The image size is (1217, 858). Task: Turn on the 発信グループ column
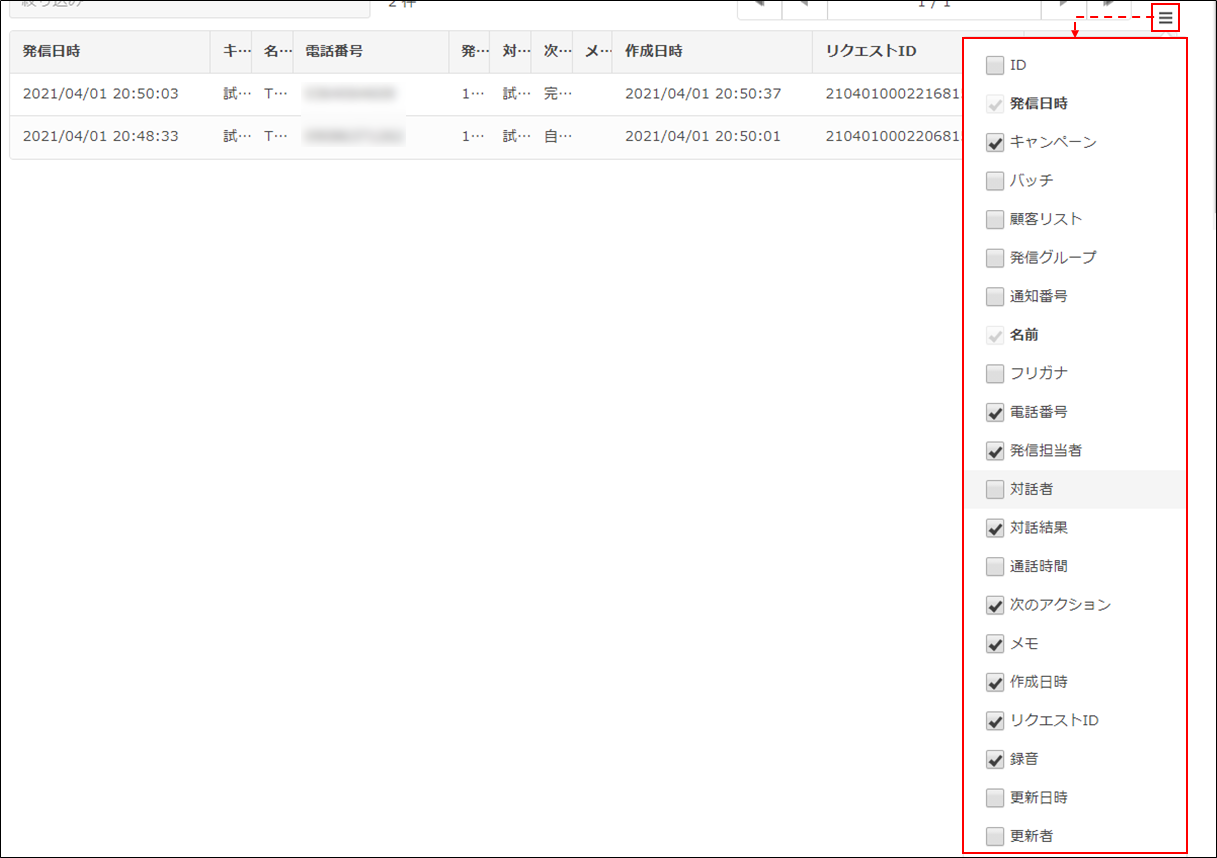point(995,258)
